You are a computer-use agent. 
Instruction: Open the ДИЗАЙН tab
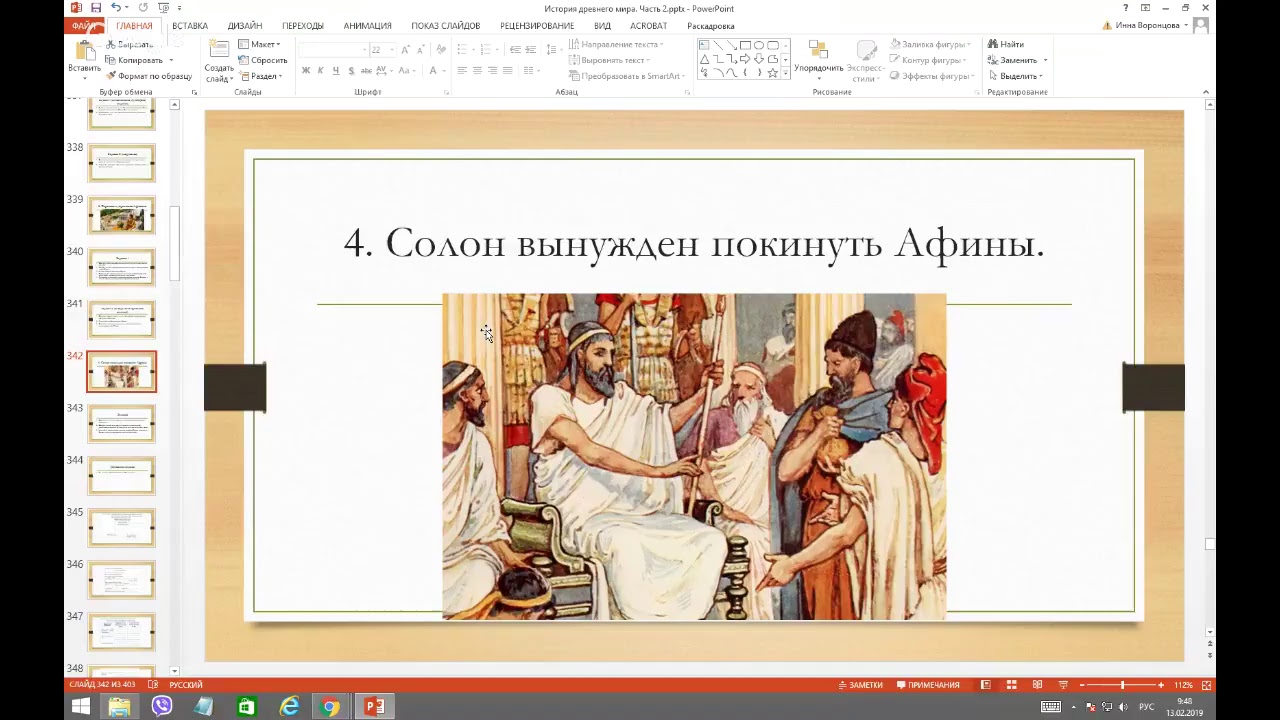click(x=245, y=25)
